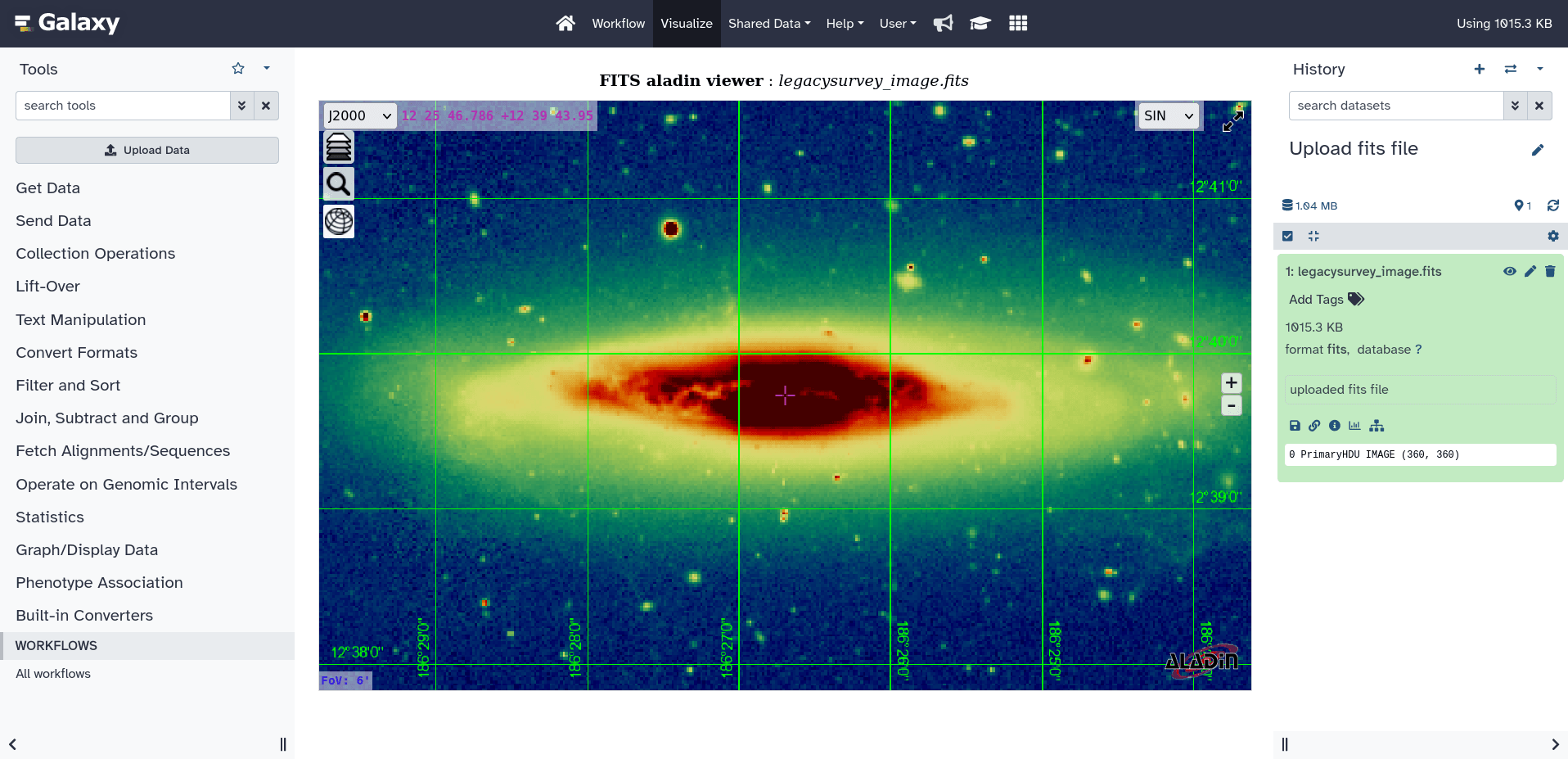This screenshot has width=1568, height=759.
Task: Visualize the dataset with charts
Action: point(1355,426)
